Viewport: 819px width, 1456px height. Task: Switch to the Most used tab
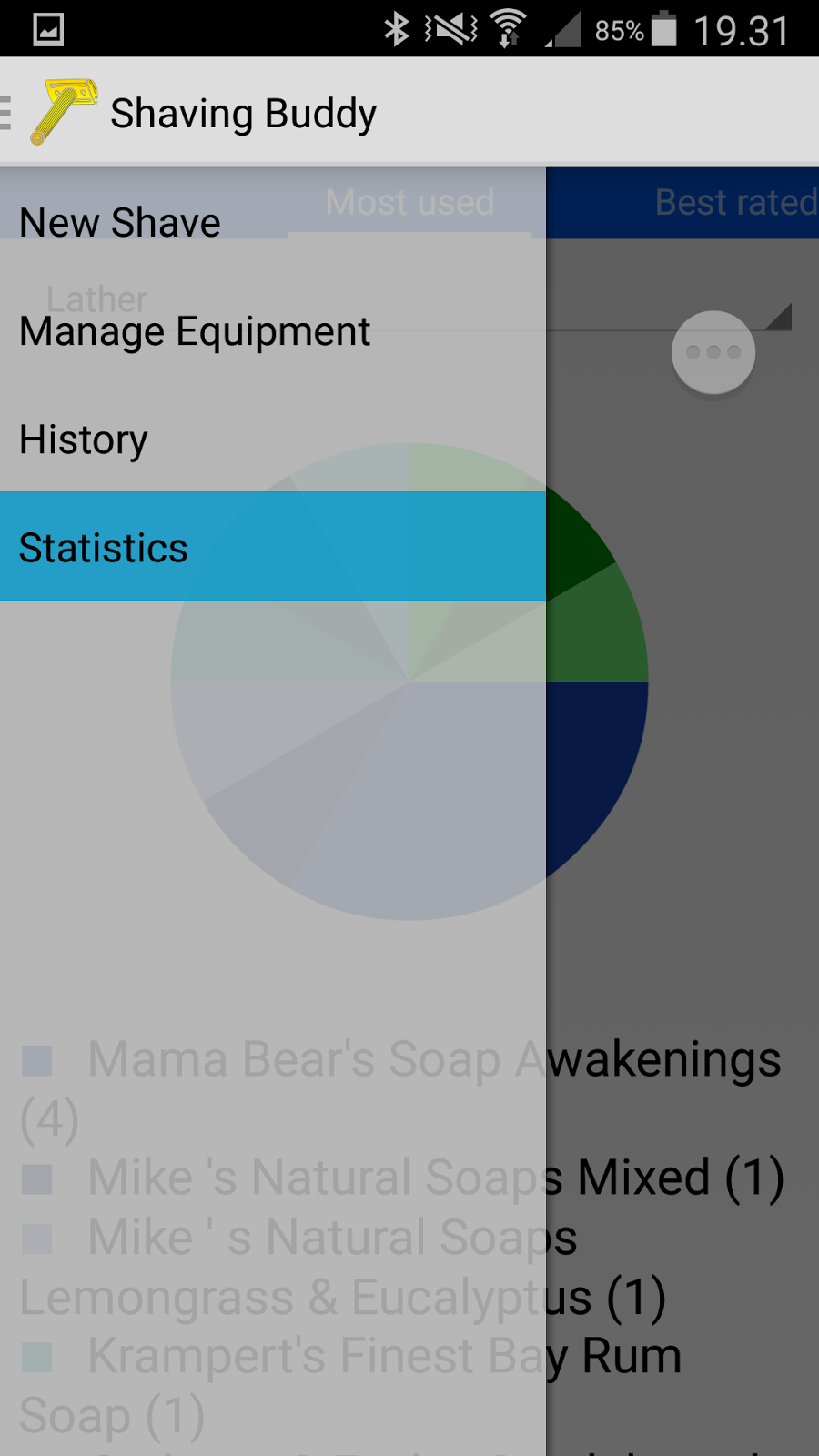coord(409,202)
